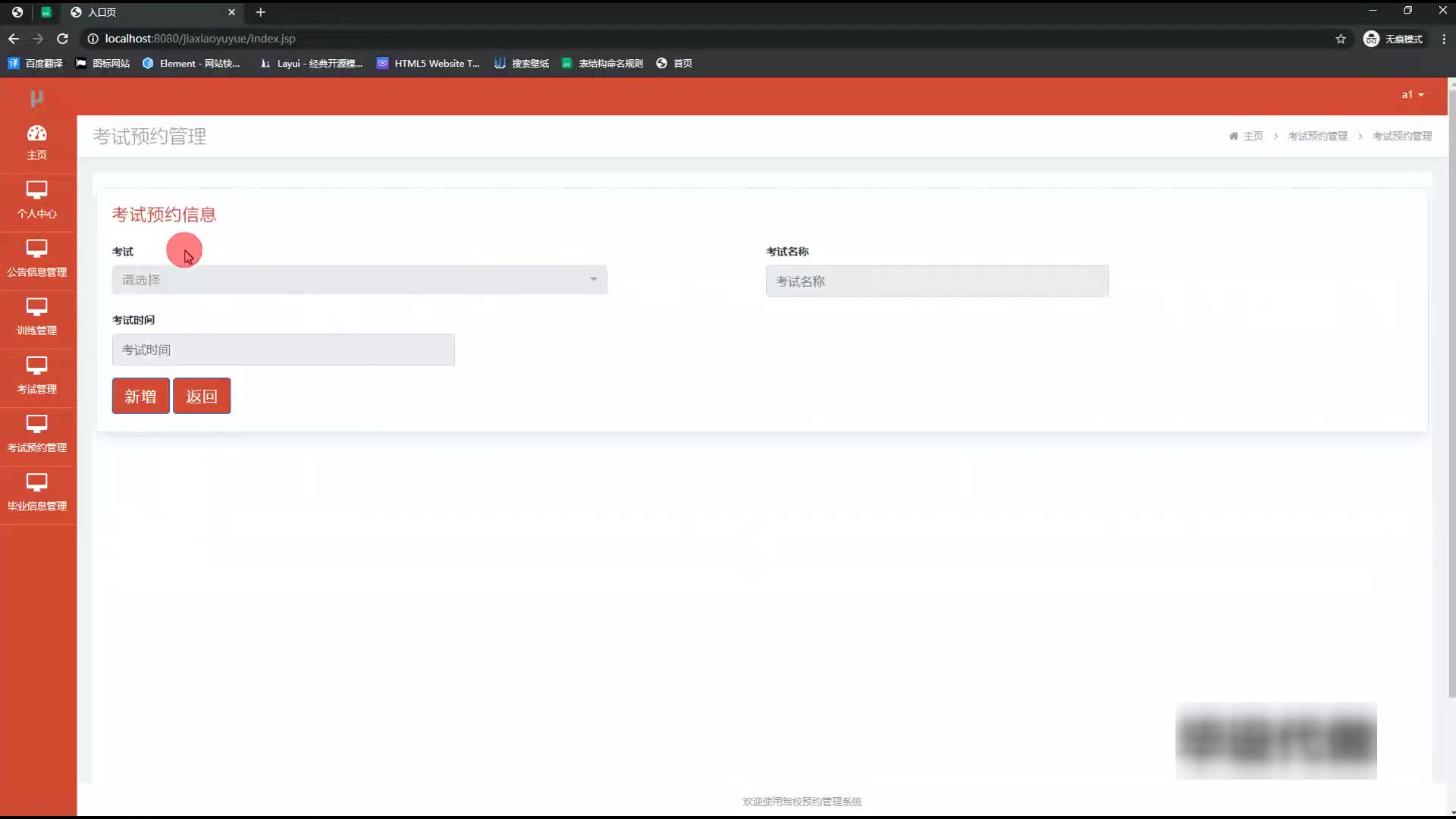Viewport: 1456px width, 819px height.
Task: Open a new browser tab
Action: coord(260,12)
